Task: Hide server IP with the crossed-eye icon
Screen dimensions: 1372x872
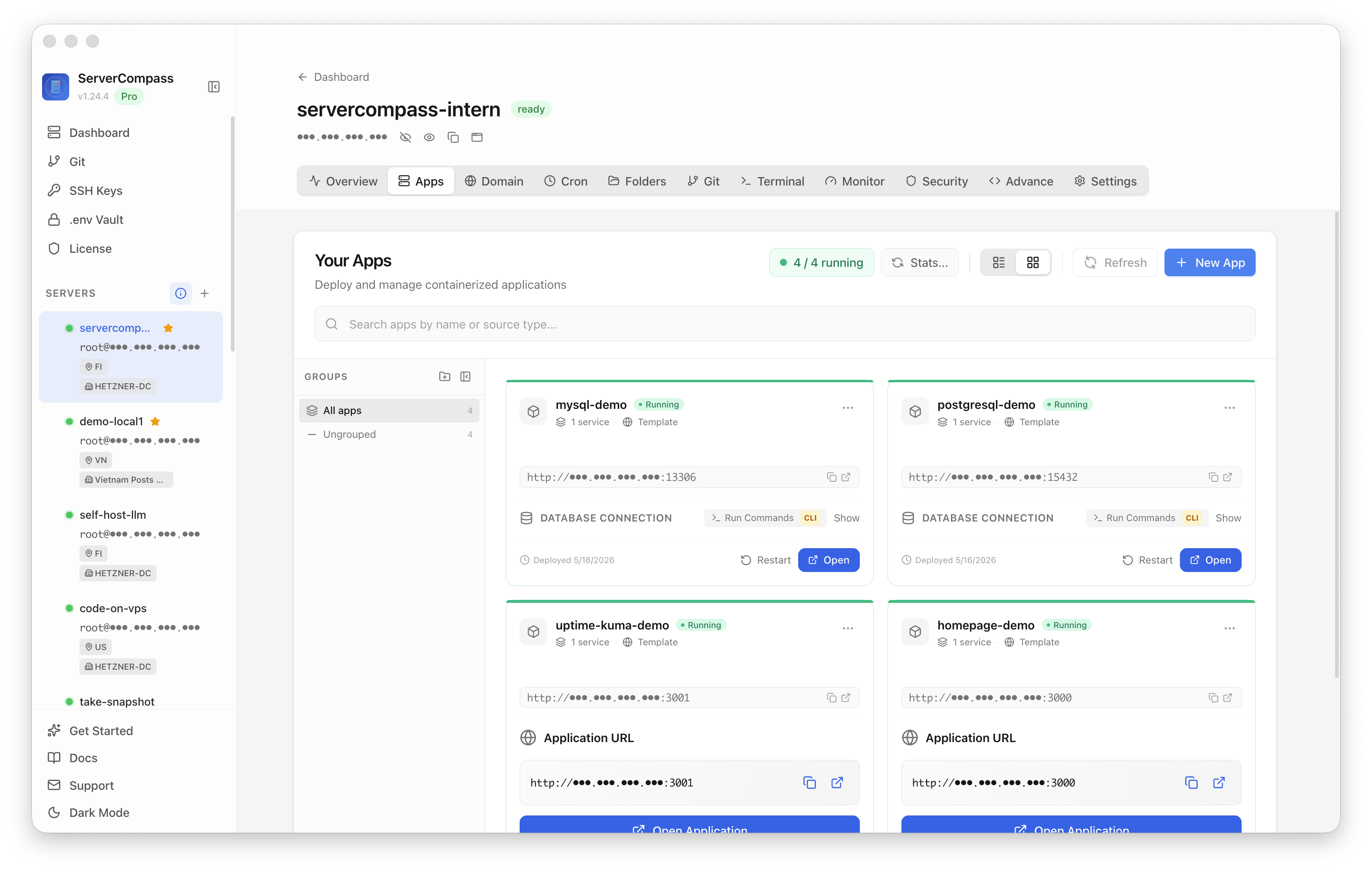Action: pyautogui.click(x=405, y=137)
